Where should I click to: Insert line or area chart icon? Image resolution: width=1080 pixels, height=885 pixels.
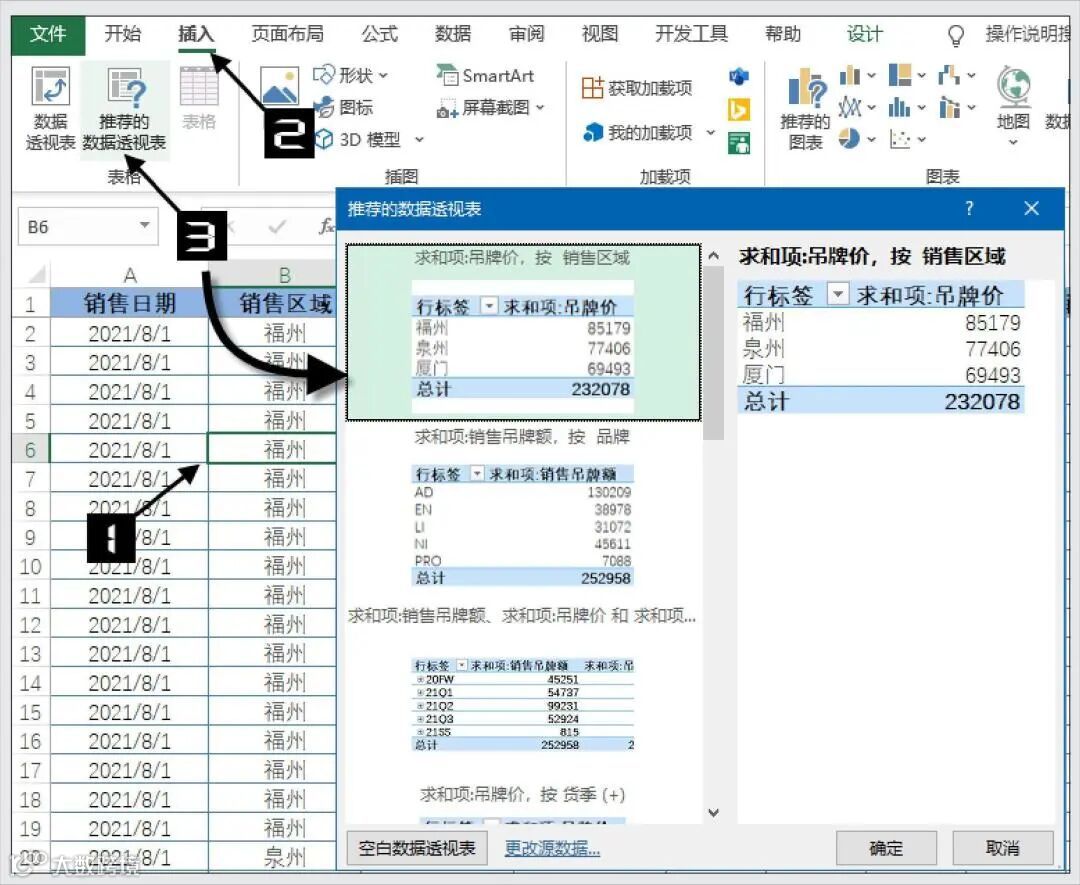point(851,107)
